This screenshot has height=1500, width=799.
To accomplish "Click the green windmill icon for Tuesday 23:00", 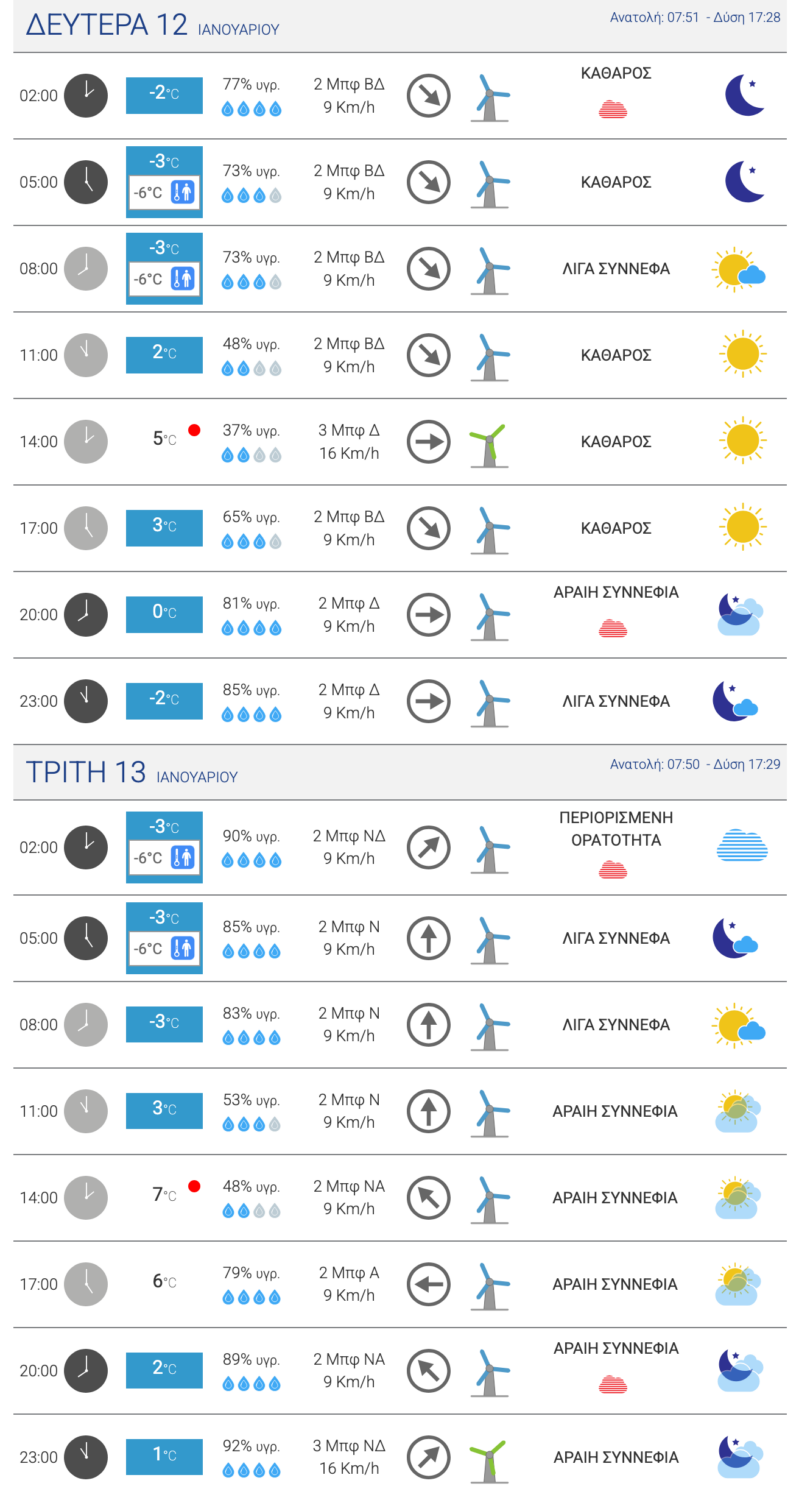I will (x=488, y=1459).
